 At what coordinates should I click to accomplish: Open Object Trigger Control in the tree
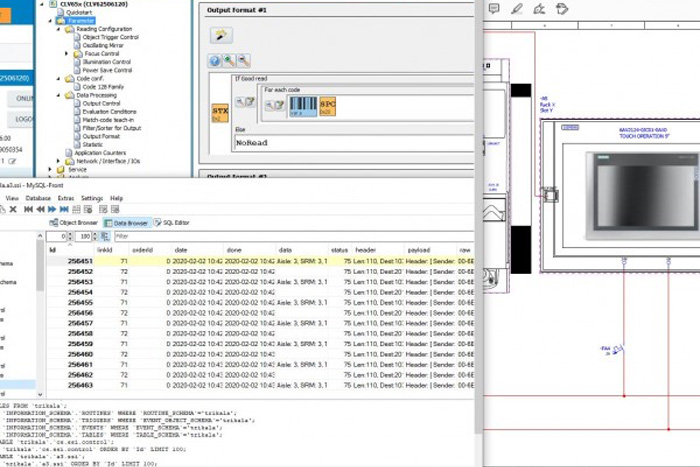point(110,37)
